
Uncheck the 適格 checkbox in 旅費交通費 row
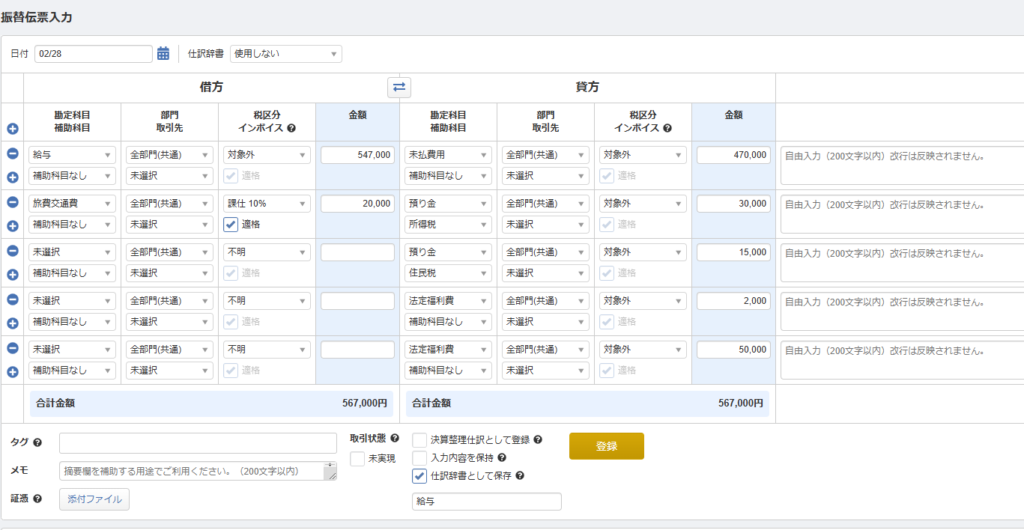point(230,224)
